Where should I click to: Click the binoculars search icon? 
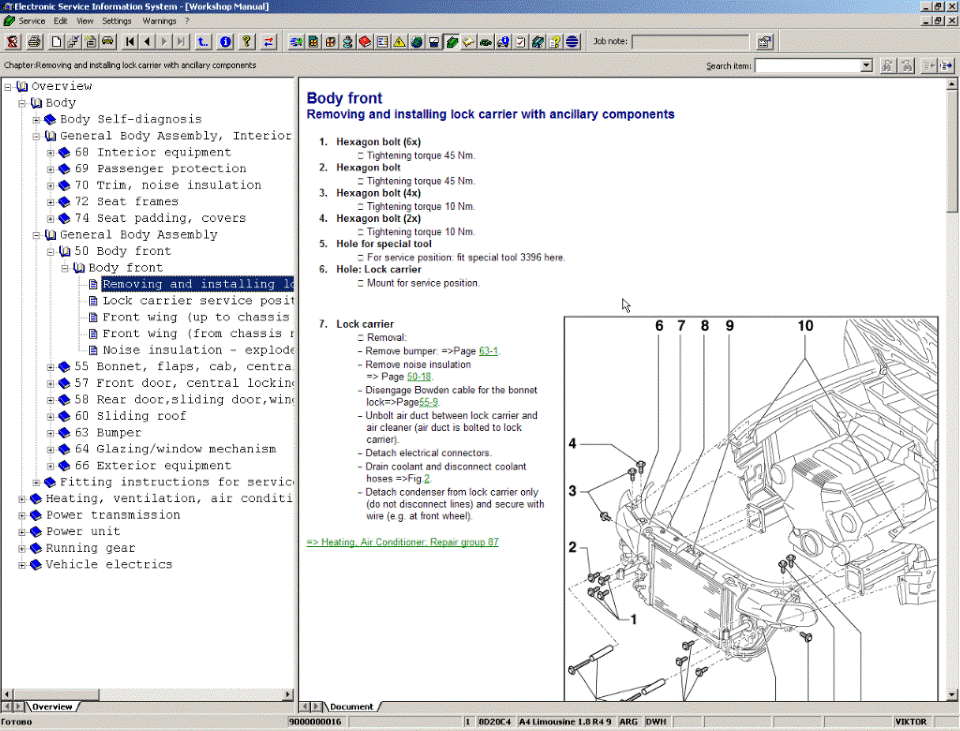887,66
